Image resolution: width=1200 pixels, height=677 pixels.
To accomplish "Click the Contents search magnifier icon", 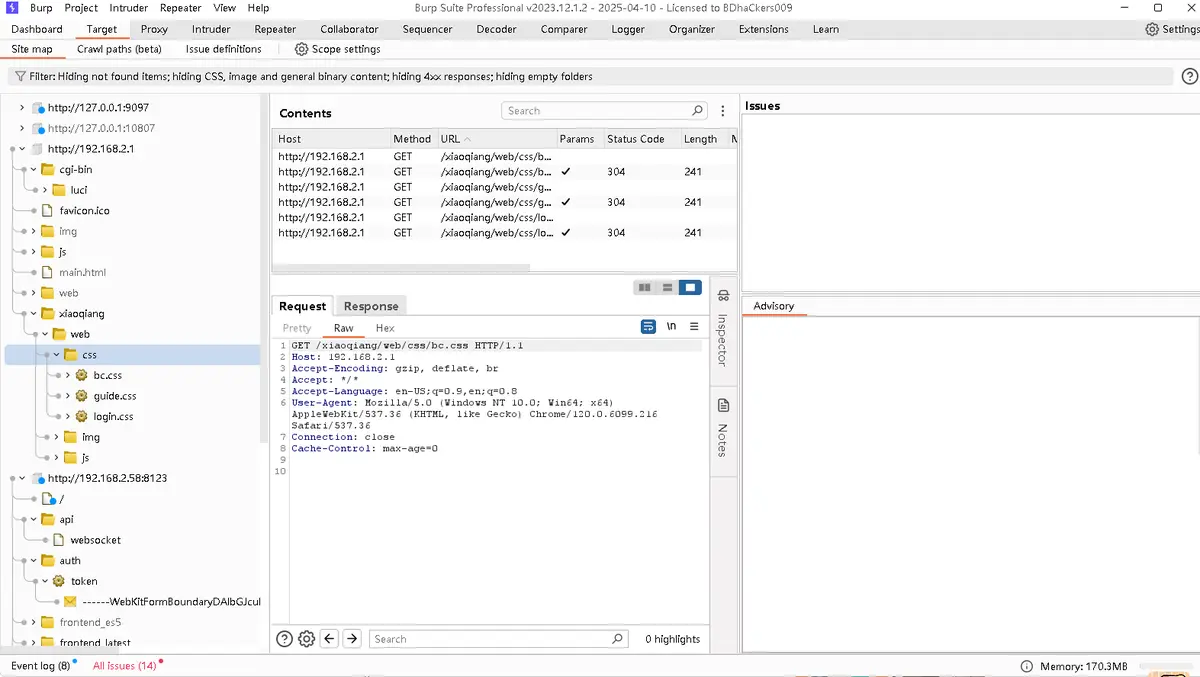I will [x=698, y=111].
